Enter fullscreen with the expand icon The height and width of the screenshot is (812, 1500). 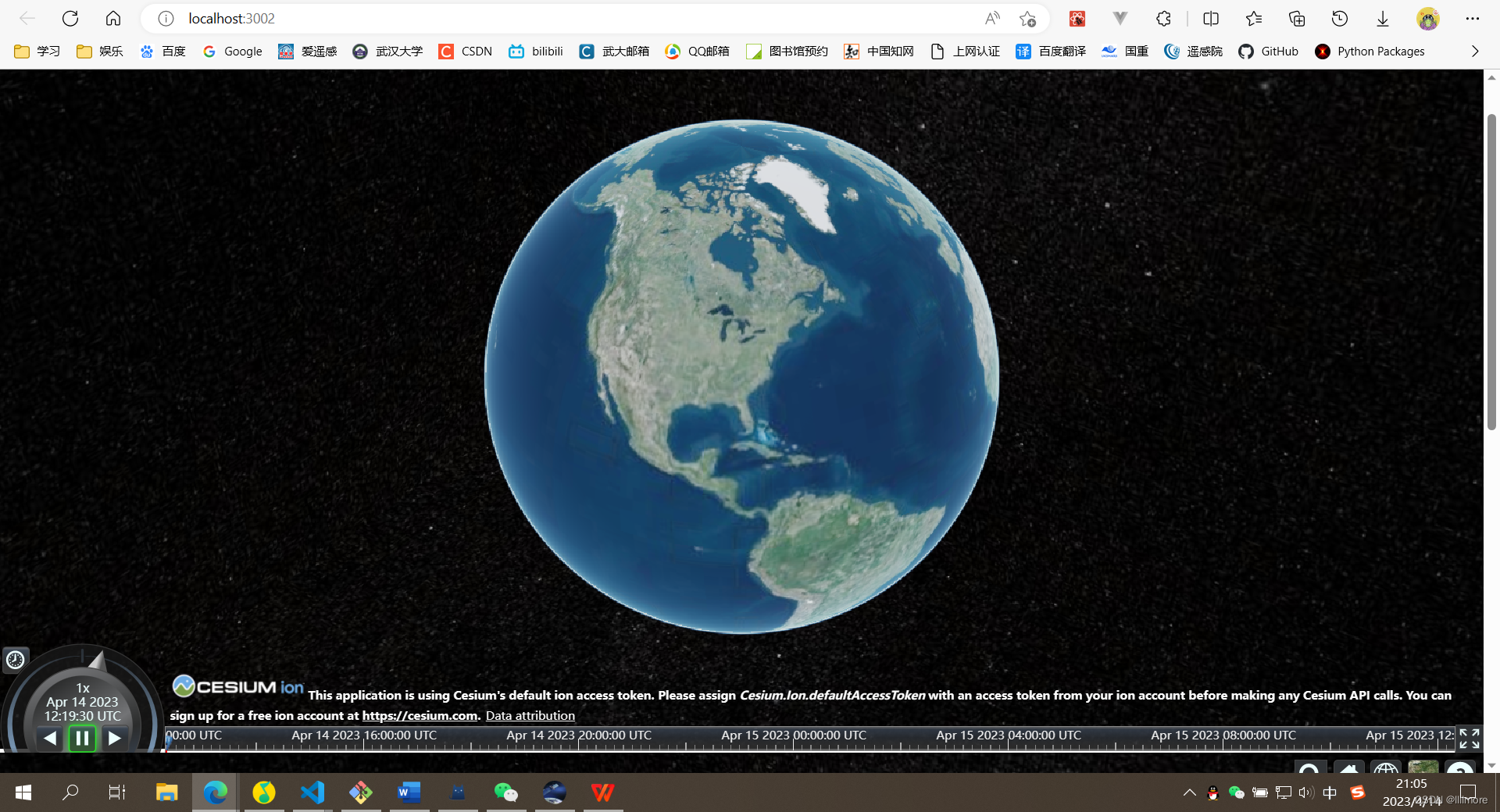click(1470, 738)
